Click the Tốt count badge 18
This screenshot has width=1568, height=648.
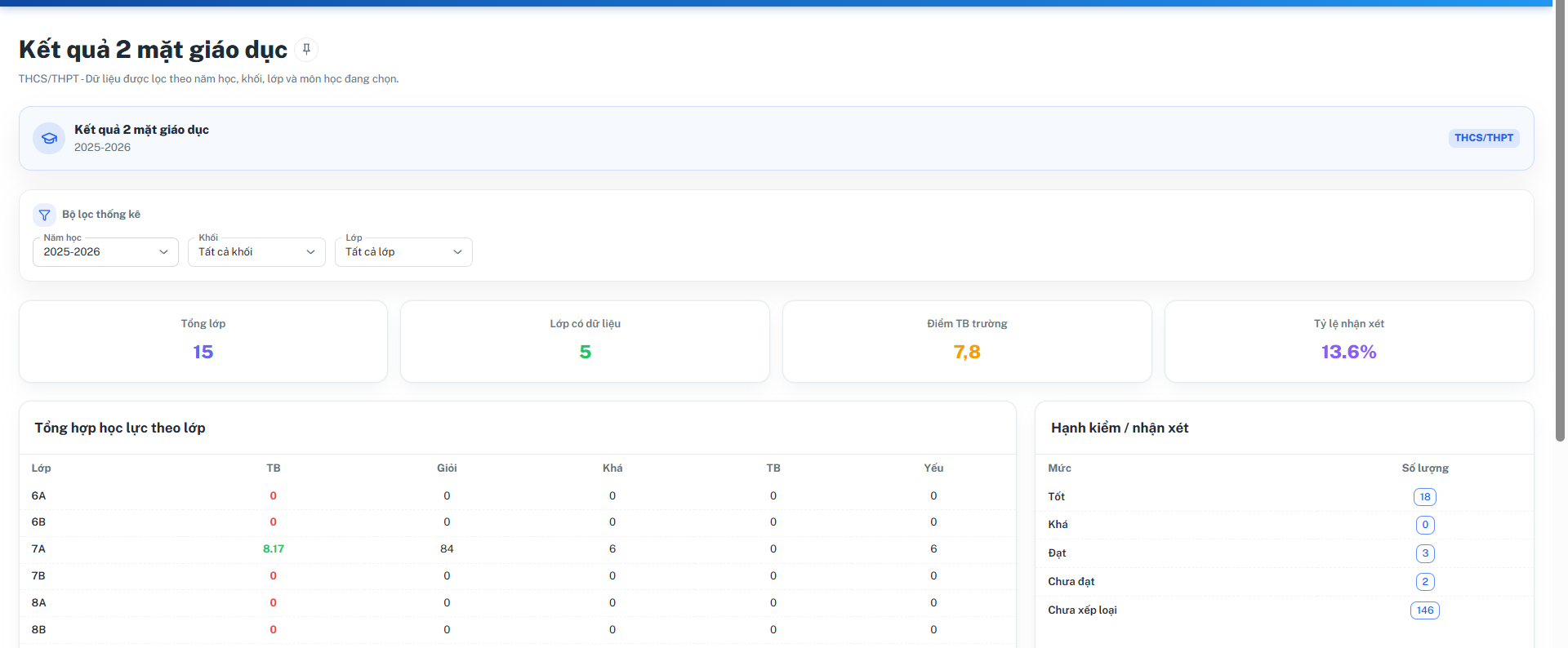tap(1425, 497)
